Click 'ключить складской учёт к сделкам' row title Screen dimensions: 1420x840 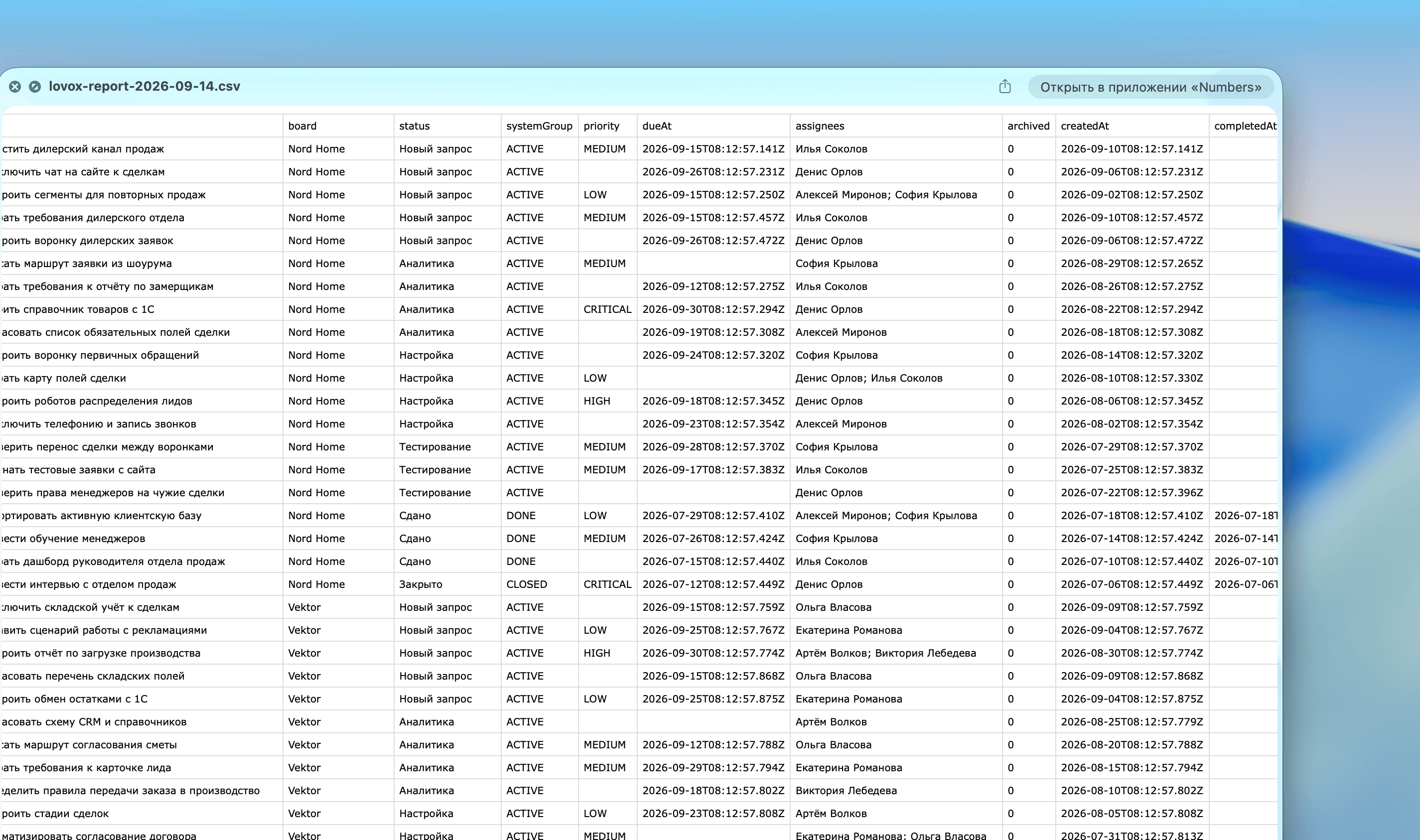tap(91, 607)
